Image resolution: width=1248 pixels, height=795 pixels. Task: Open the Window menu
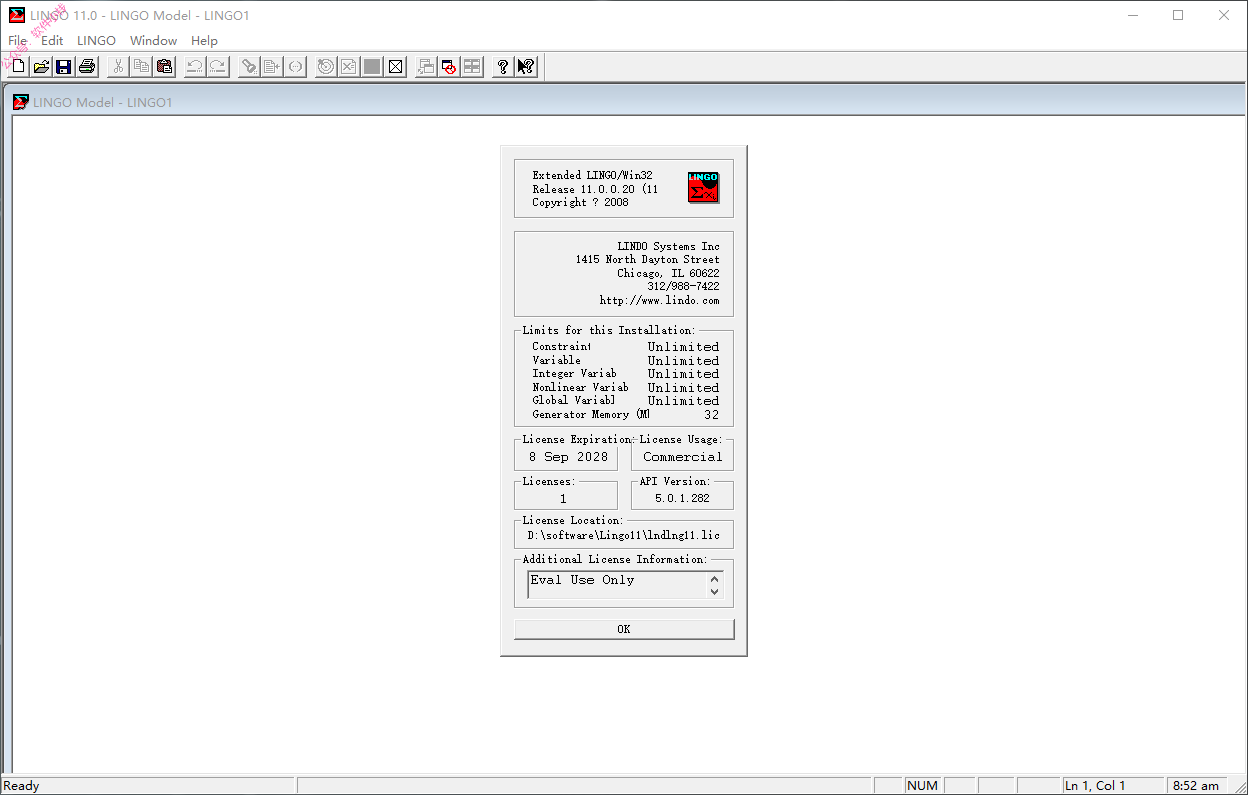pos(153,41)
